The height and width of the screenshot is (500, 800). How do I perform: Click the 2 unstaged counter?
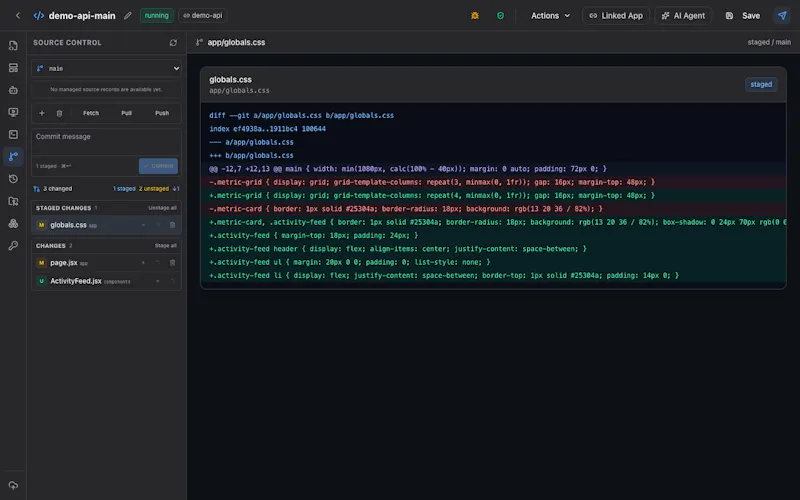point(154,189)
